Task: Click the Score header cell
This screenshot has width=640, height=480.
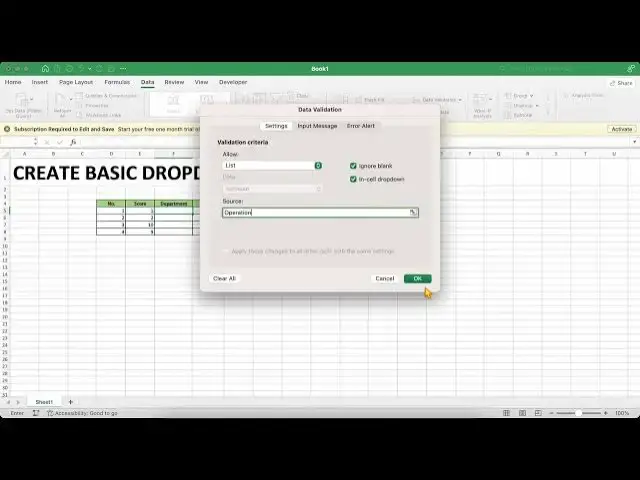Action: pos(140,203)
